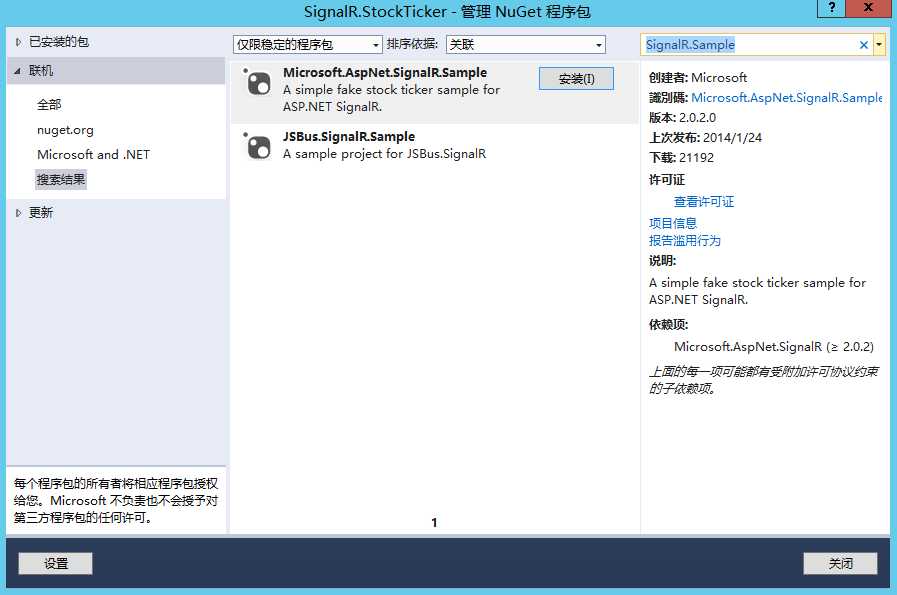Screen dimensions: 897x595
Task: Select the JSBus.SignalR.Sample package title
Action: 349,137
